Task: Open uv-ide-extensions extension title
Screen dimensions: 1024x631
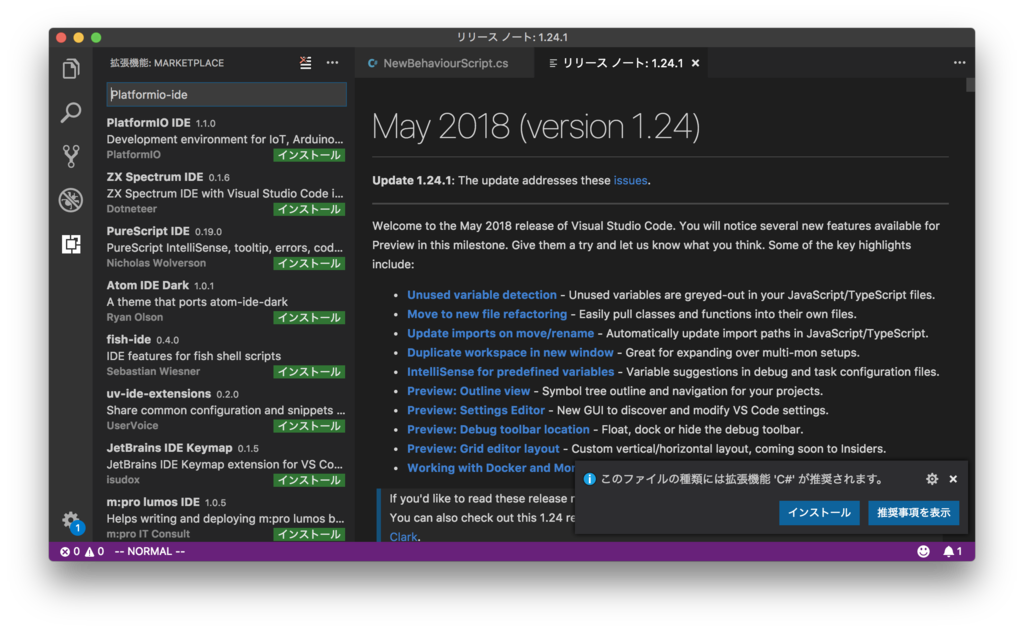Action: 159,394
